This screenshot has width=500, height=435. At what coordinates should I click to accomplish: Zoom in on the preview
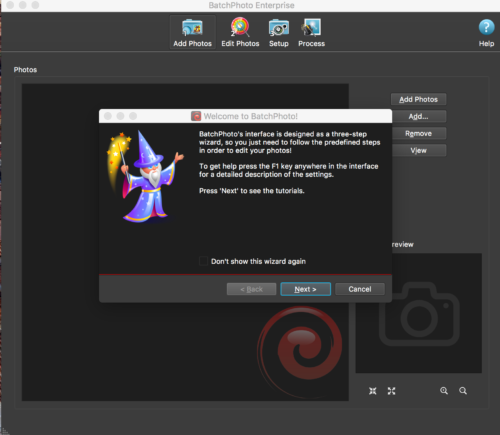click(444, 391)
